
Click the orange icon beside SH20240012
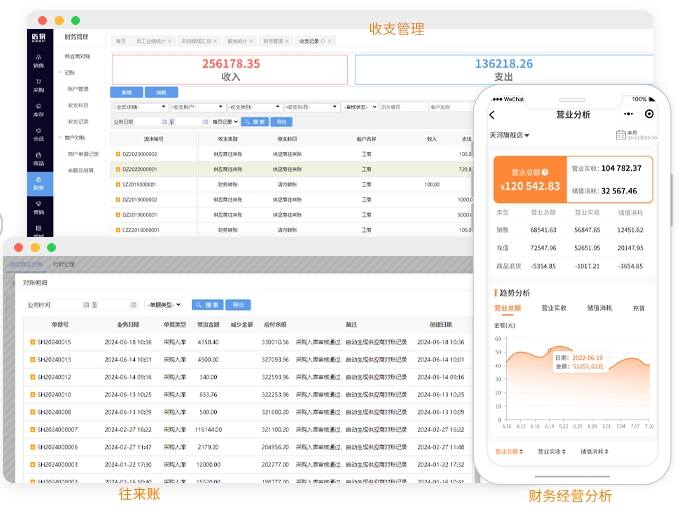pos(33,377)
